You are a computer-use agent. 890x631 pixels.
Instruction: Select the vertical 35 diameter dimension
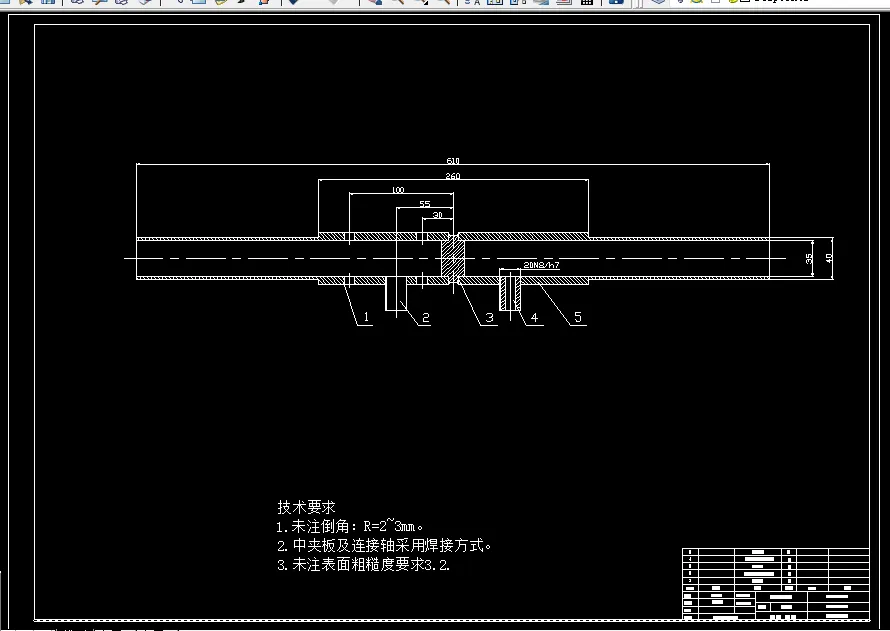point(809,259)
